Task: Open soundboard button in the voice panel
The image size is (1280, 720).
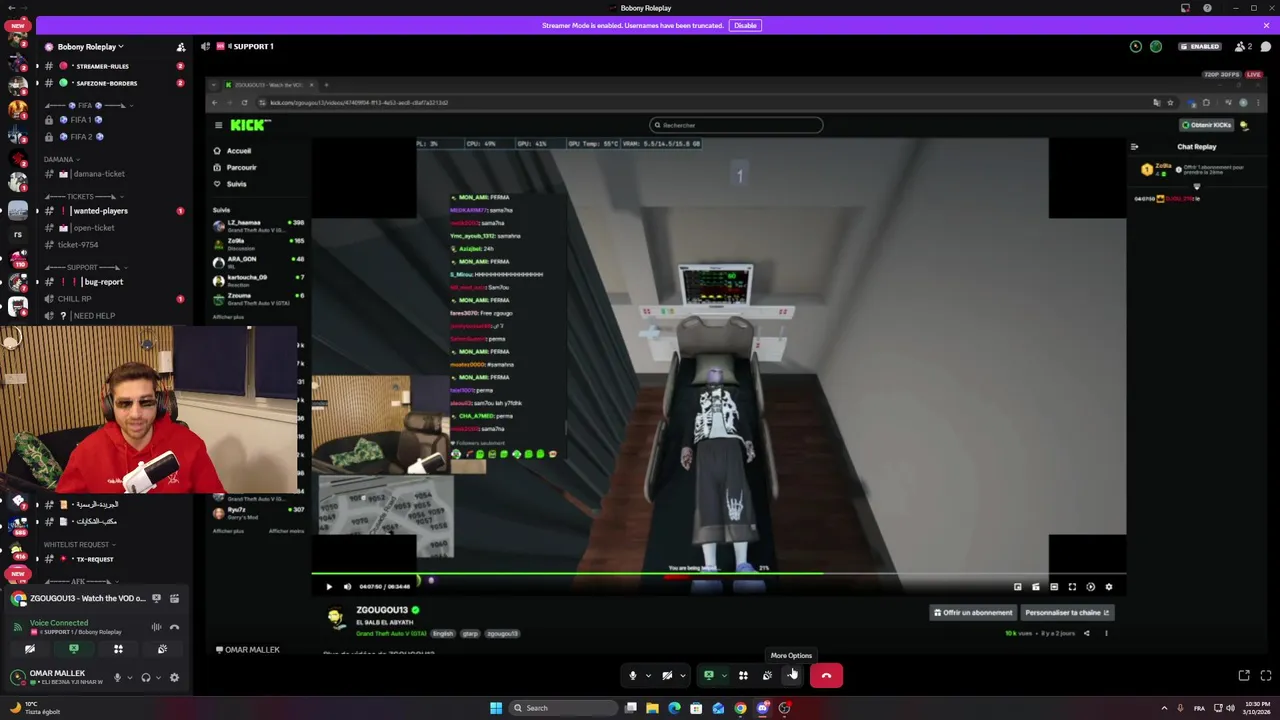Action: [x=162, y=649]
